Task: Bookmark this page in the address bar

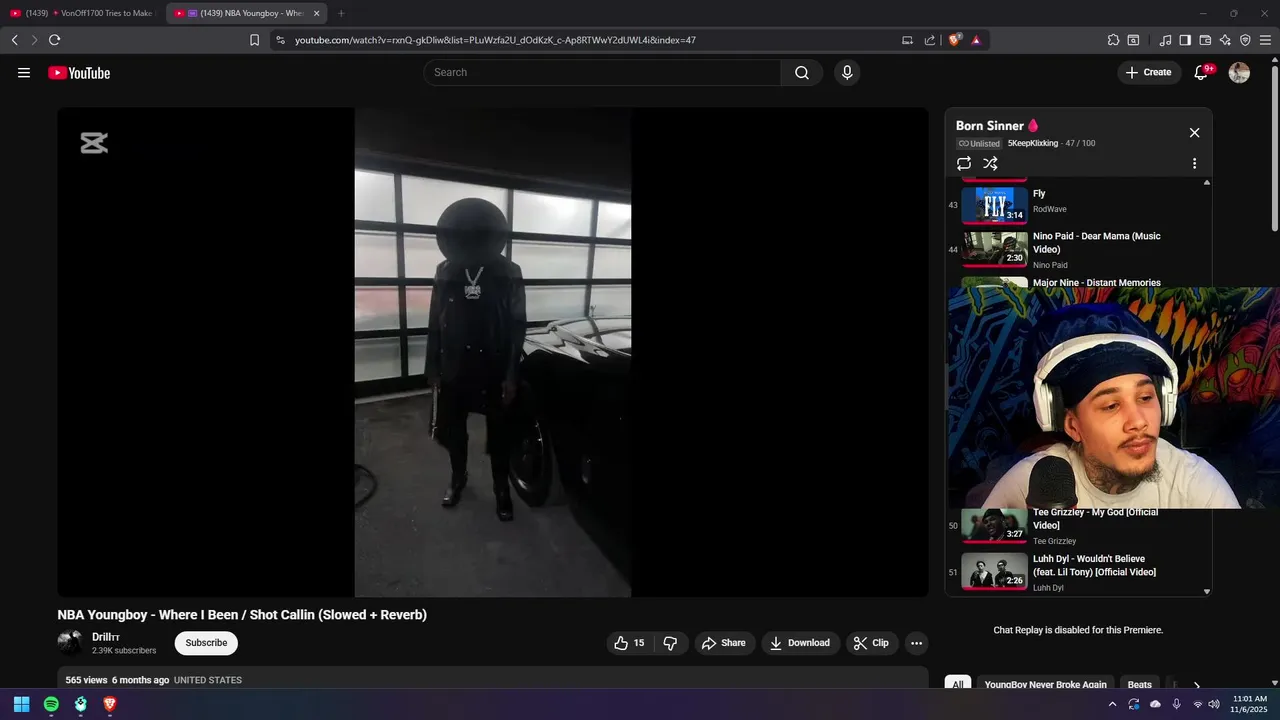Action: click(x=254, y=40)
